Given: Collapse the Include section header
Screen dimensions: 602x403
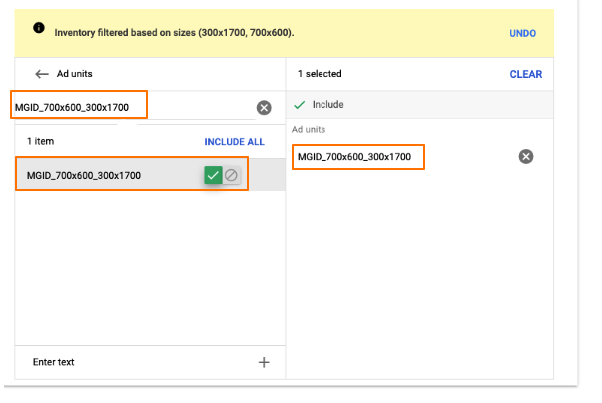Looking at the screenshot, I should pyautogui.click(x=420, y=104).
